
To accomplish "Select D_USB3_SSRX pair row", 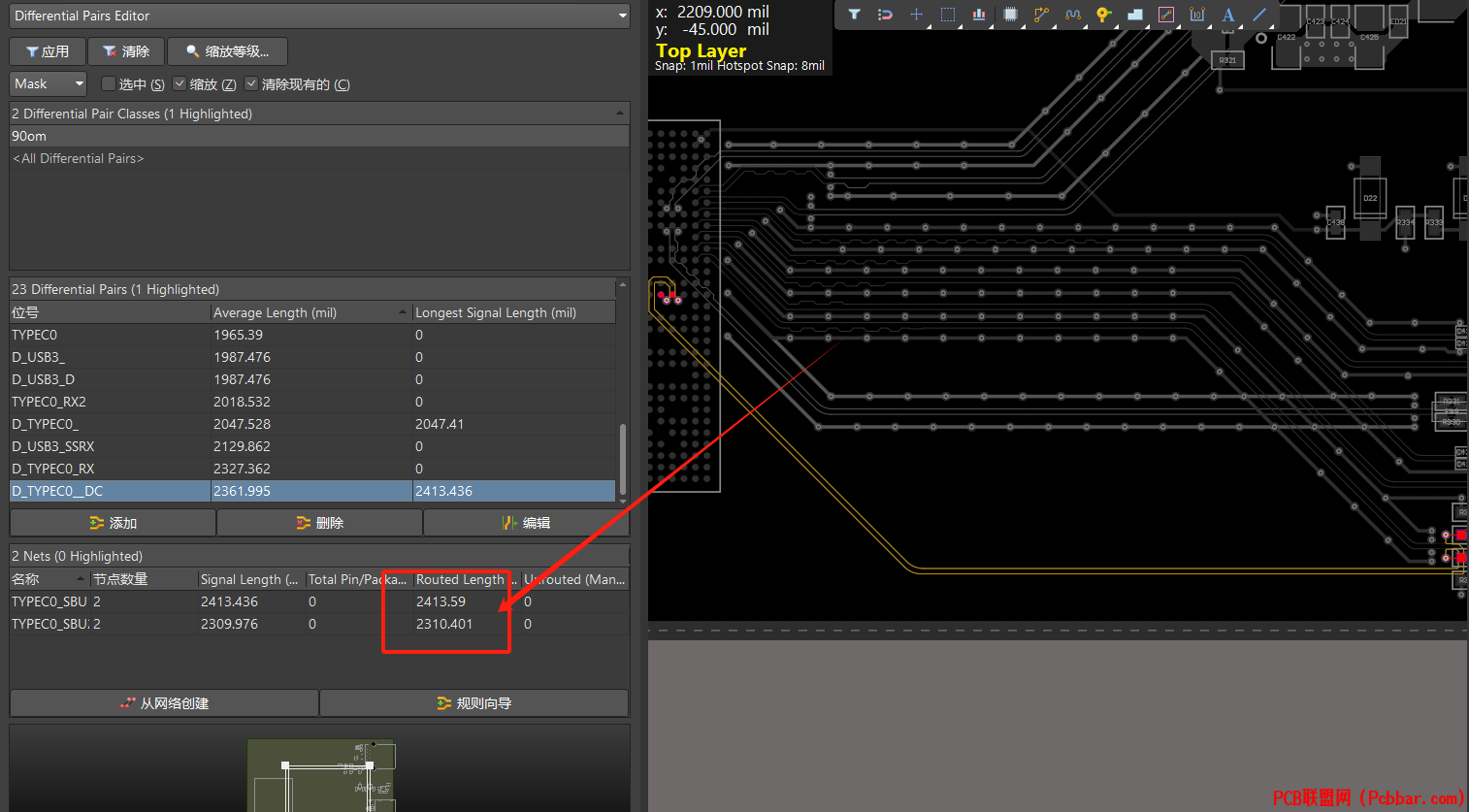I will tap(312, 446).
